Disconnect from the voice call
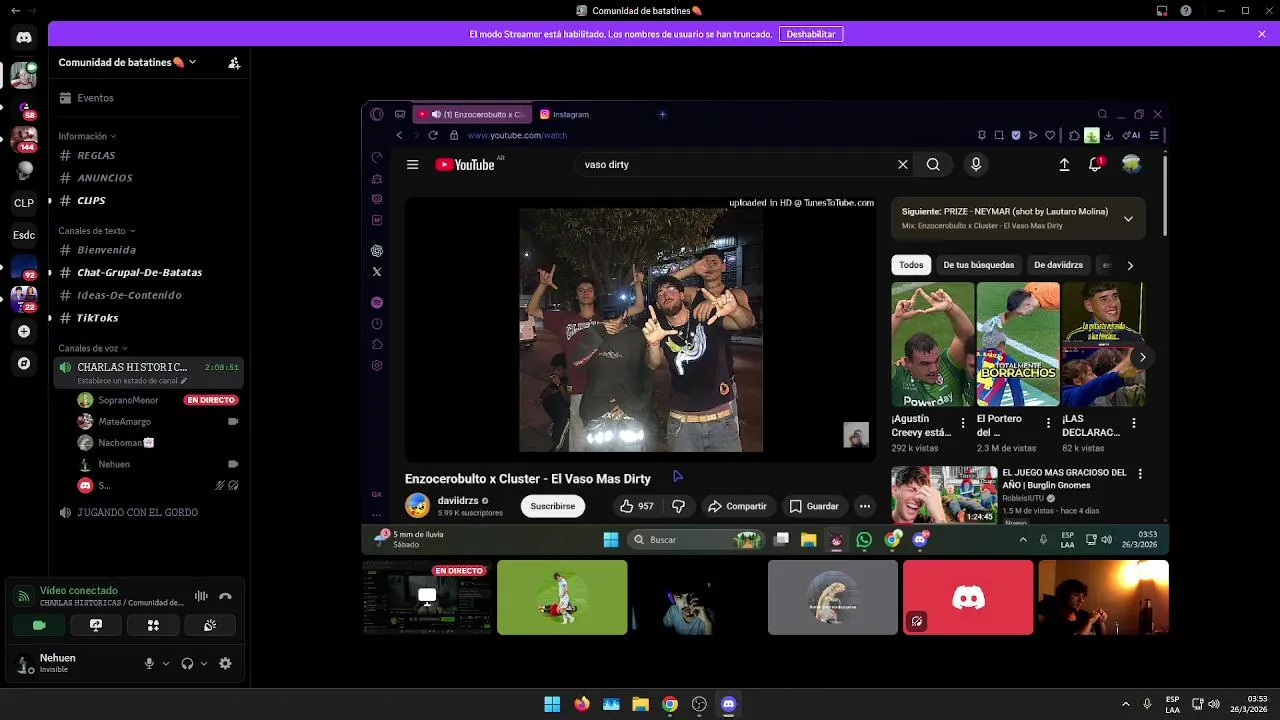The height and width of the screenshot is (720, 1280). [x=225, y=597]
